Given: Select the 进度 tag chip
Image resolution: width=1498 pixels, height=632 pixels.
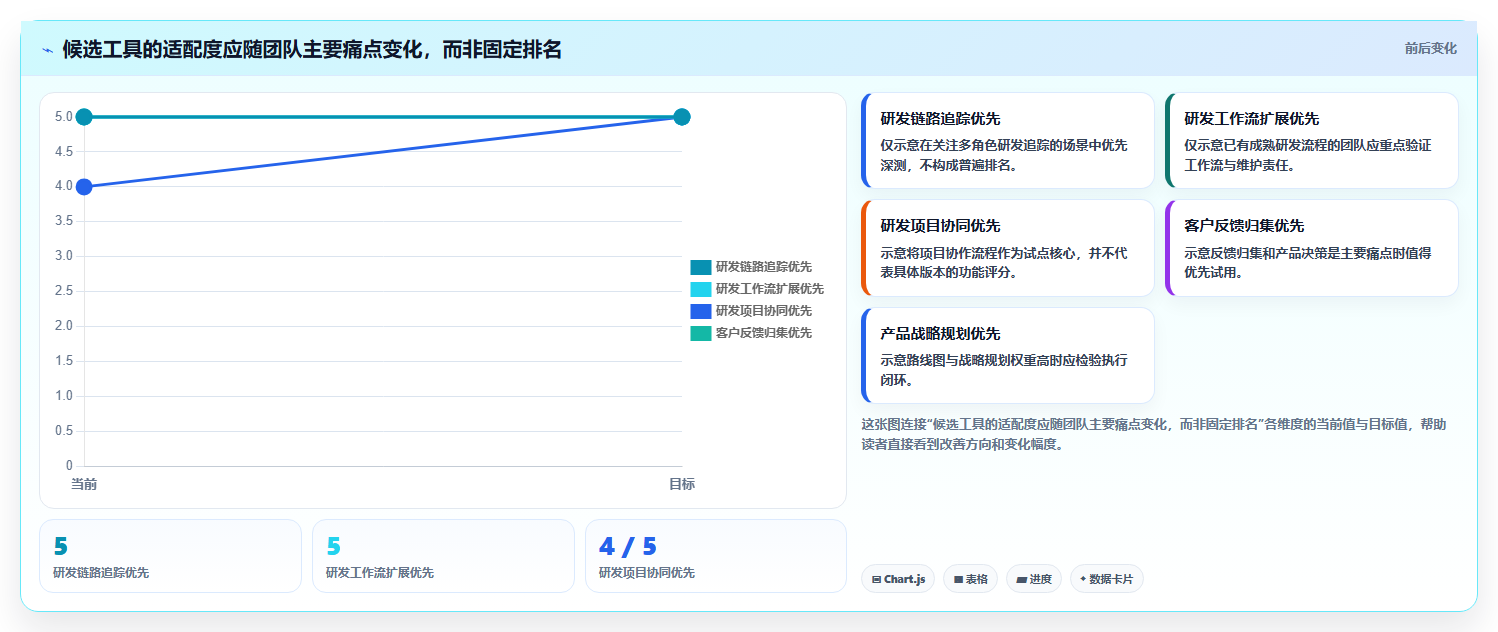Looking at the screenshot, I should [x=1034, y=579].
